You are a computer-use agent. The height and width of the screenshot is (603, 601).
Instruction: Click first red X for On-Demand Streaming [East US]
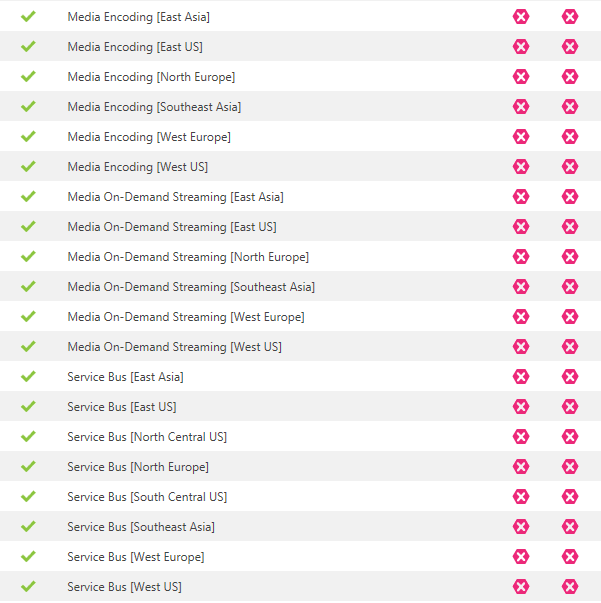[521, 227]
